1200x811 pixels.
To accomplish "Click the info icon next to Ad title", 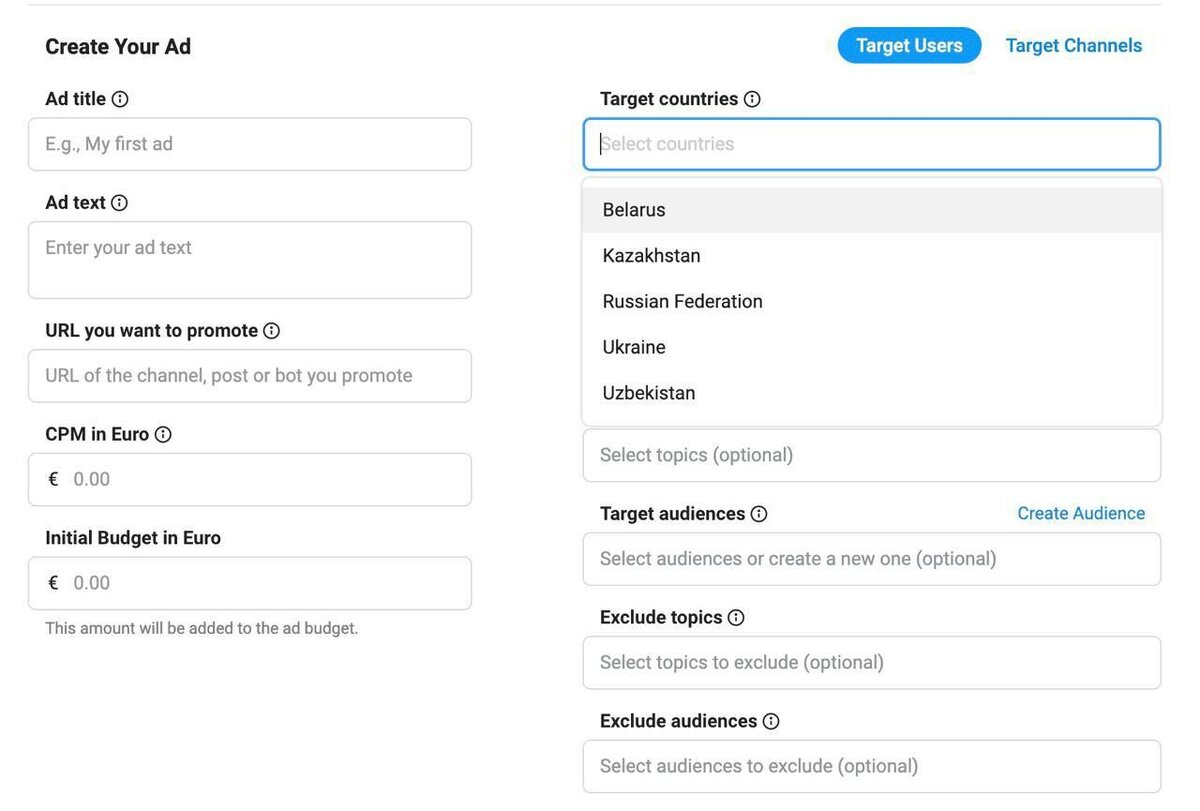I will point(120,99).
